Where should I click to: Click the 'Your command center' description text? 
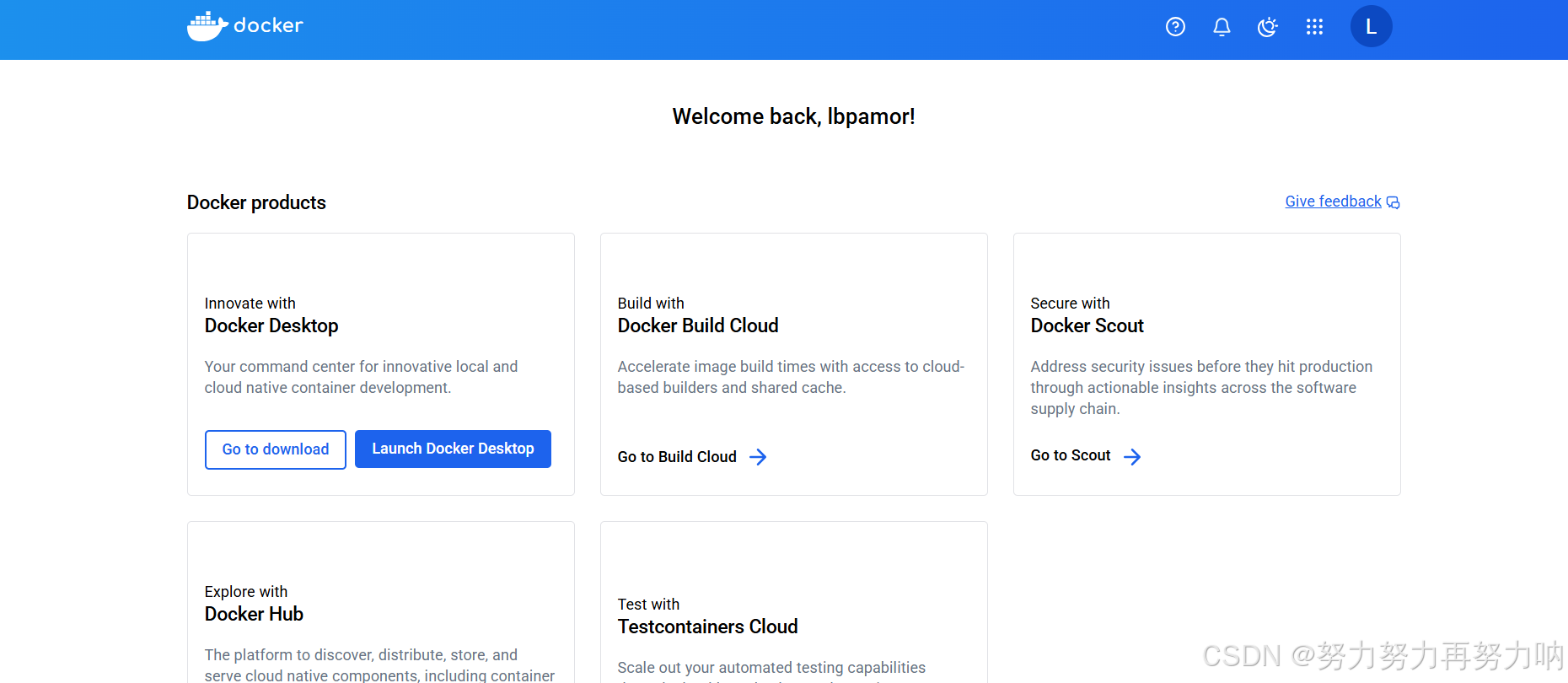point(361,377)
